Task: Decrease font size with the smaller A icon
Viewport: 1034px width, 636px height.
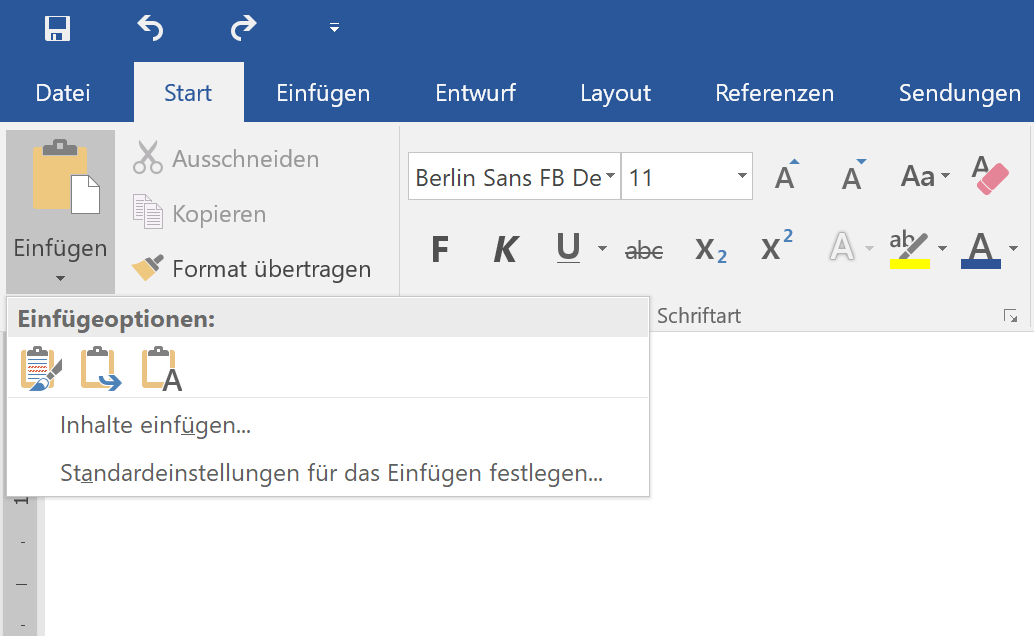Action: pos(853,175)
